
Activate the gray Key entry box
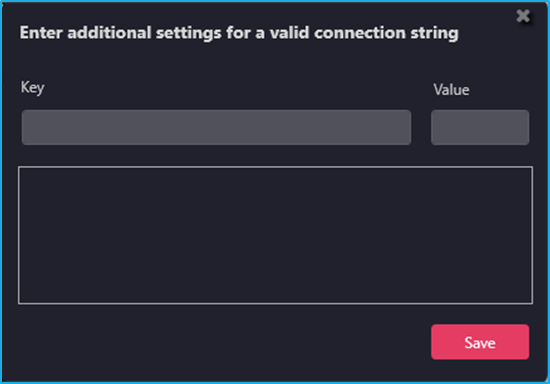(x=216, y=127)
